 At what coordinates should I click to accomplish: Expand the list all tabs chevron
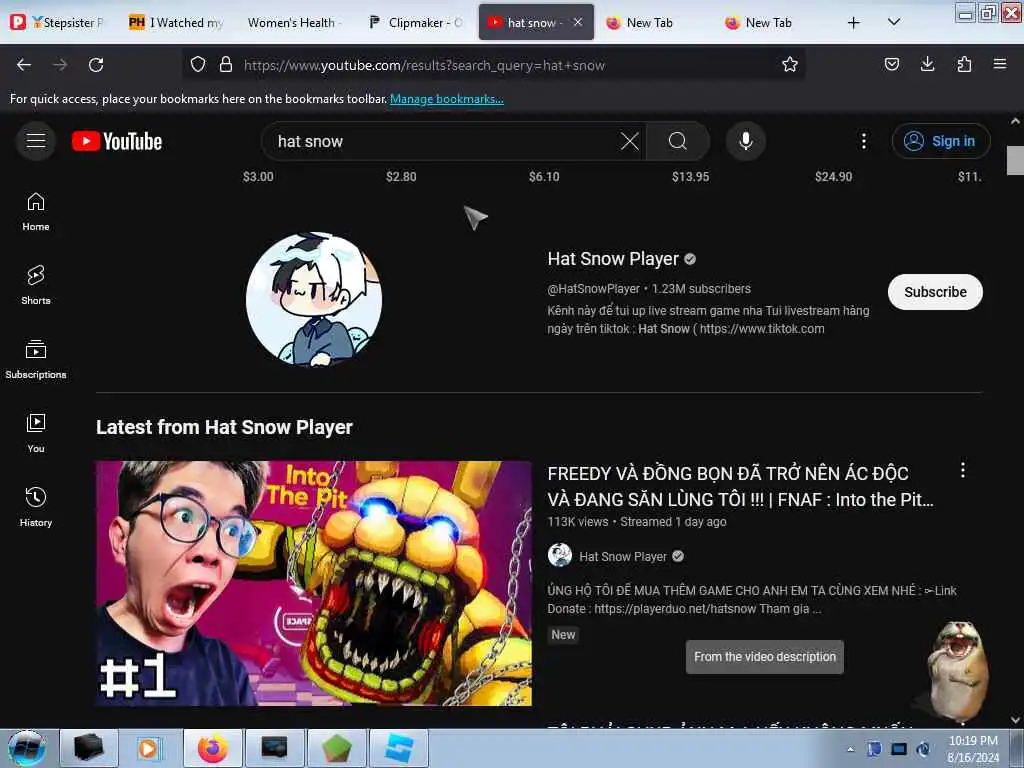tap(894, 23)
